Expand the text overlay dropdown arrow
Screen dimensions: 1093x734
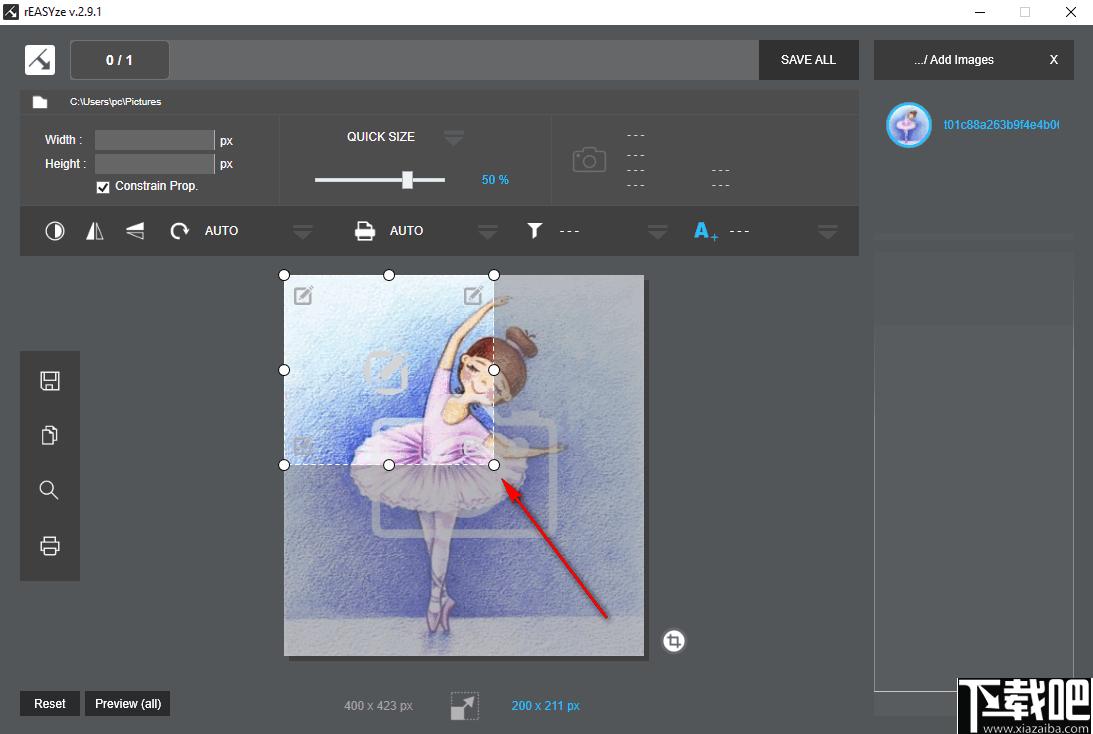[x=827, y=231]
